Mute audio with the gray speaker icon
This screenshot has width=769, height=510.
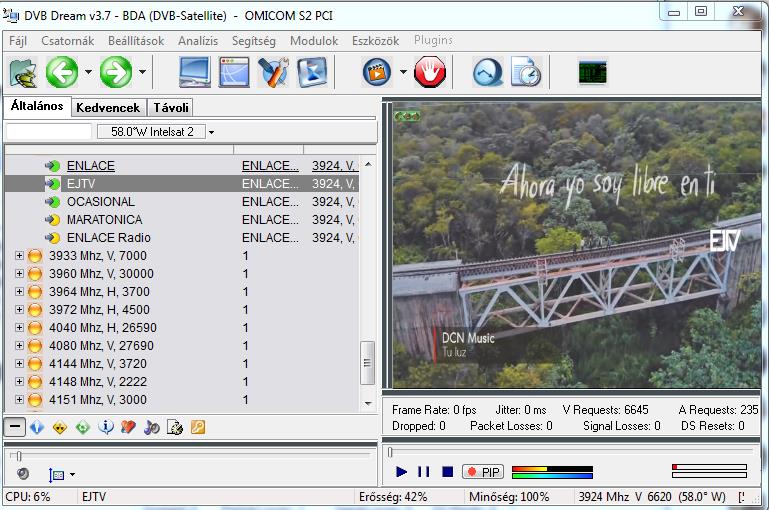coord(23,473)
